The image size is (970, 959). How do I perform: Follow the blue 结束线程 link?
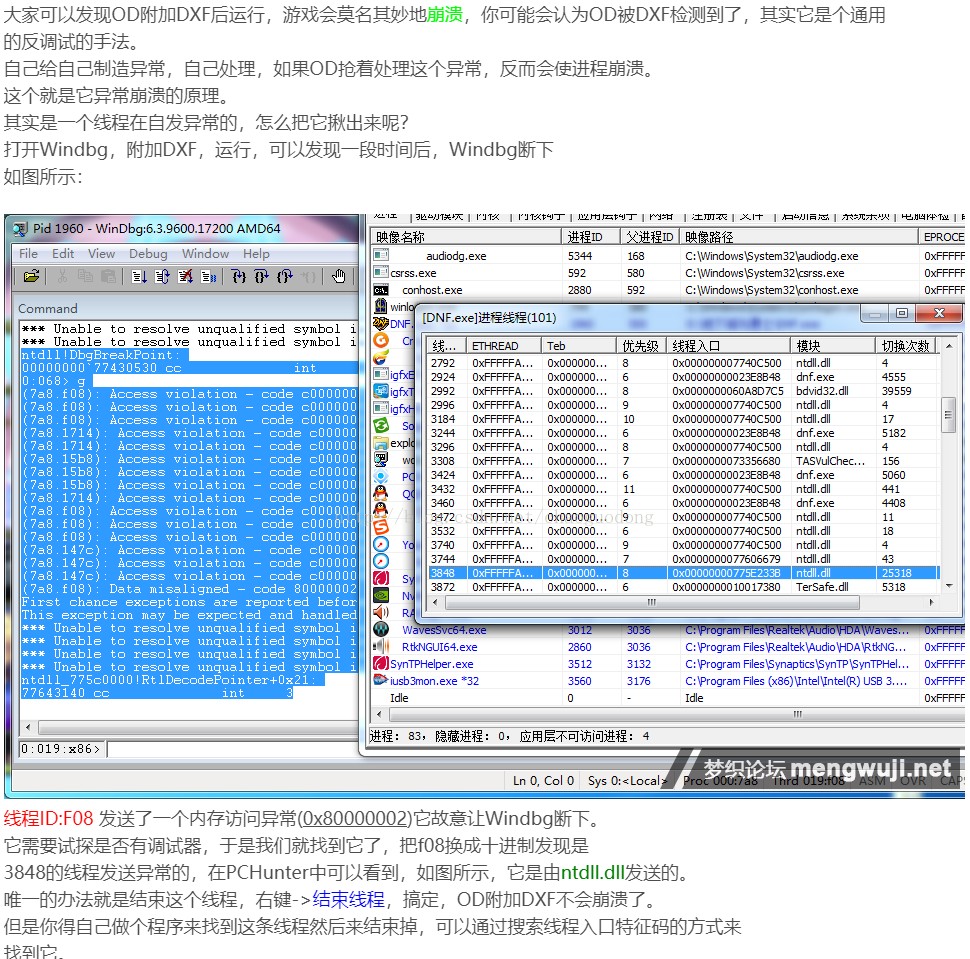[x=348, y=899]
